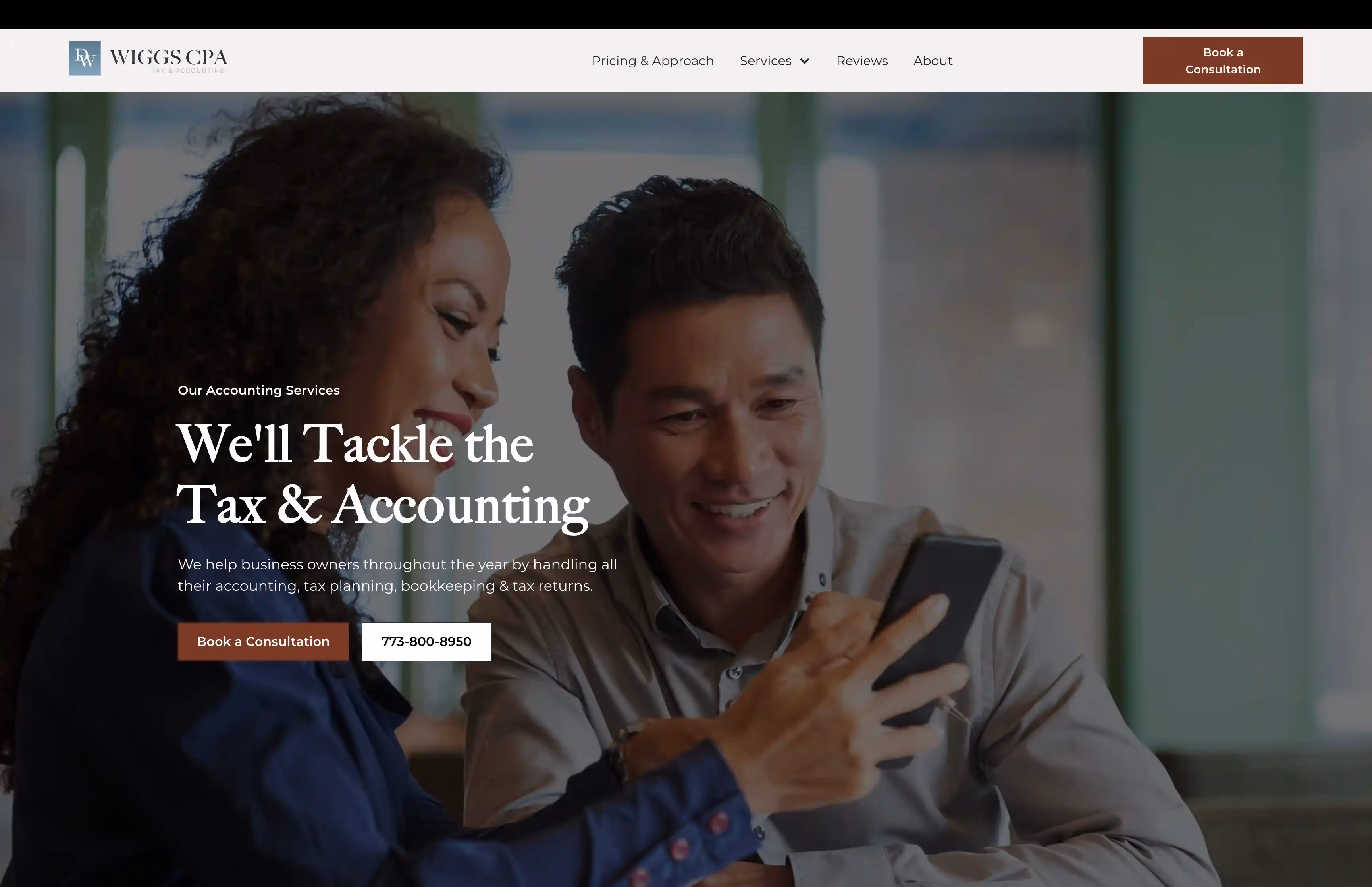
Task: Click the Services dropdown chevron arrow
Action: [x=805, y=61]
